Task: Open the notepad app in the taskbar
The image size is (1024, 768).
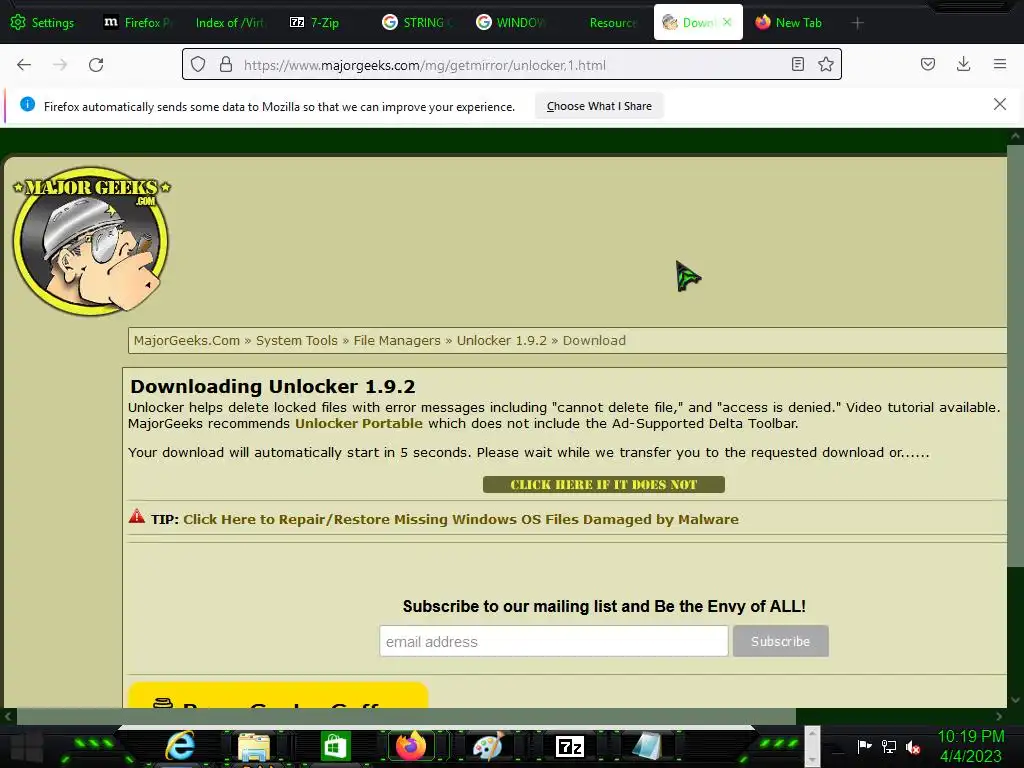Action: [x=647, y=746]
